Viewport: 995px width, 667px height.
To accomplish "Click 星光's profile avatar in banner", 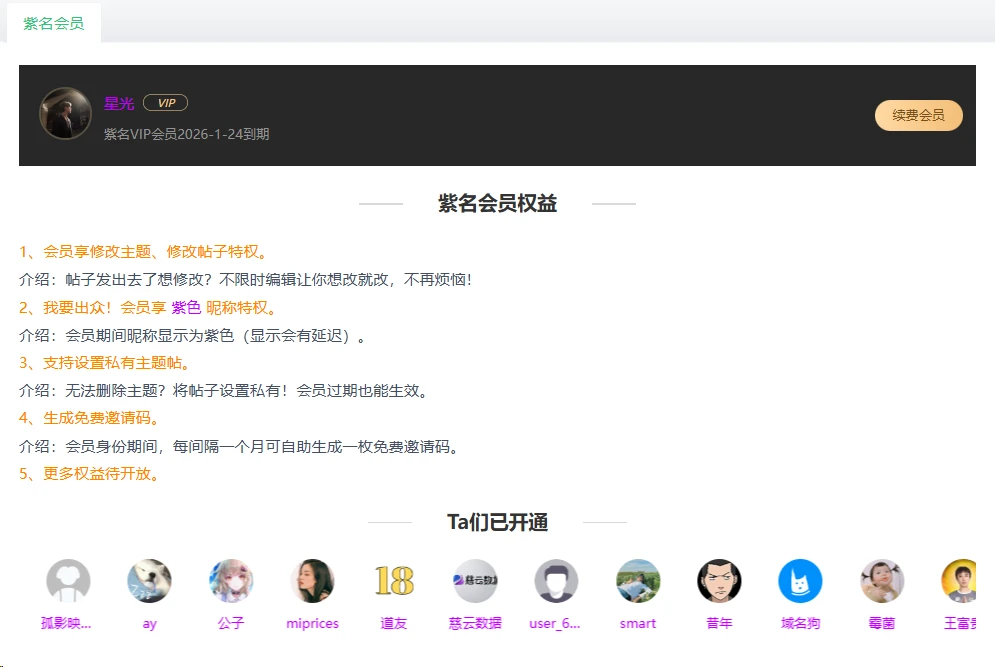I will click(x=65, y=113).
